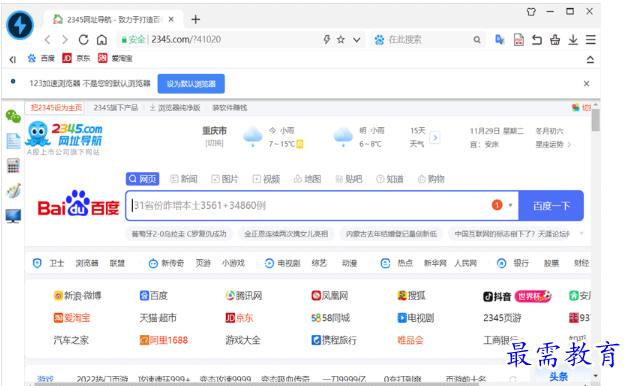Expand the address bar dropdown arrow
Viewport: 628px width, 386px height.
tap(356, 40)
